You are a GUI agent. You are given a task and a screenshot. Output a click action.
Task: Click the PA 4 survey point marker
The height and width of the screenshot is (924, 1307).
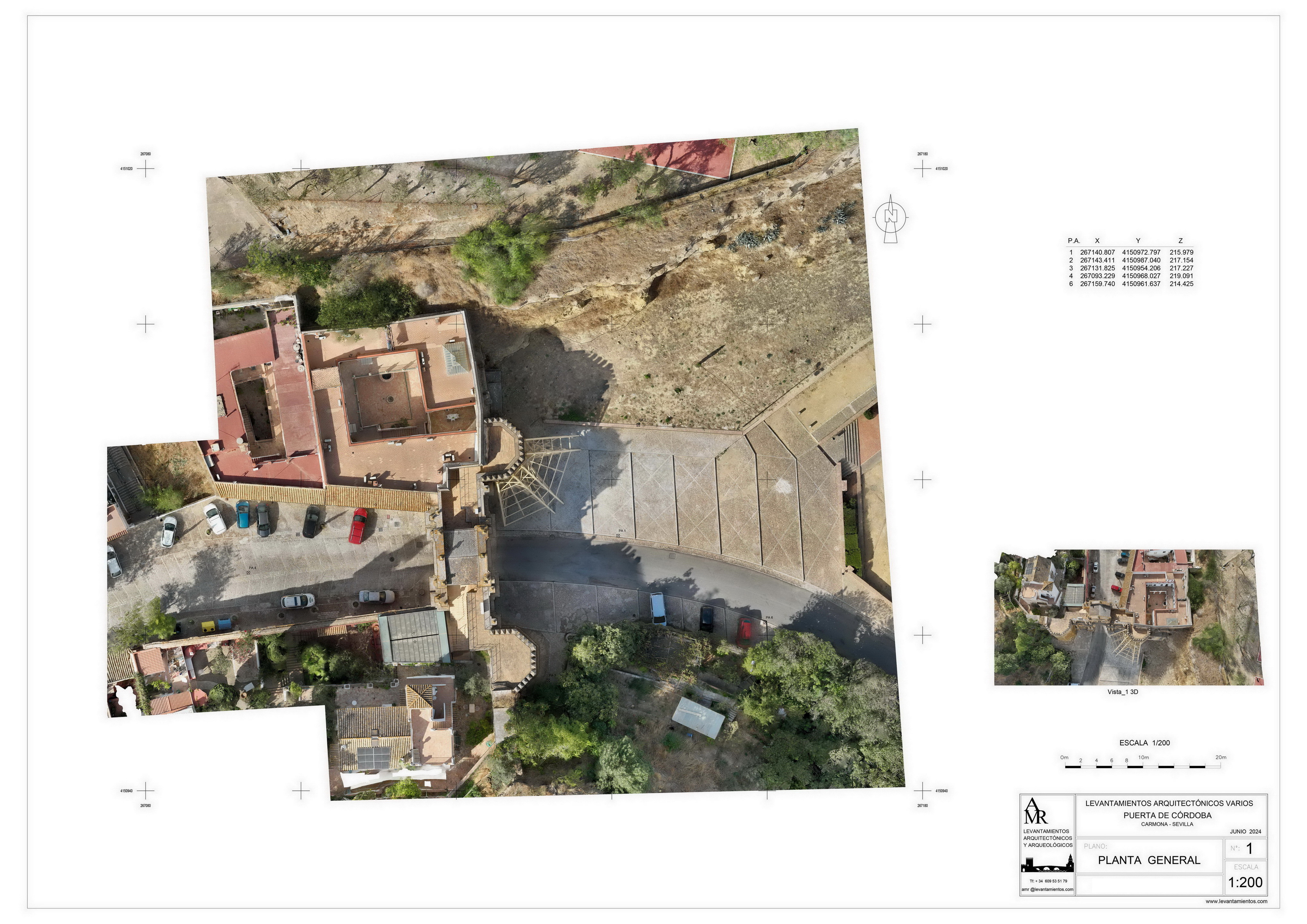249,573
